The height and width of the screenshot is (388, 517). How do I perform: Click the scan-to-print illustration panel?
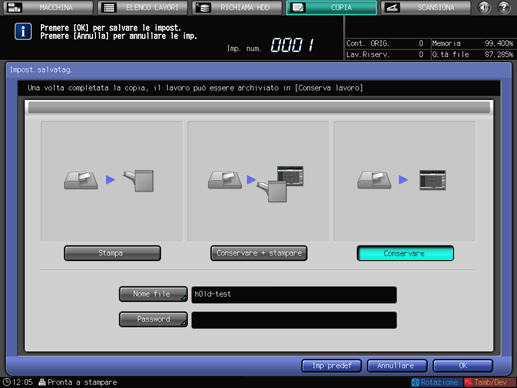pyautogui.click(x=112, y=181)
